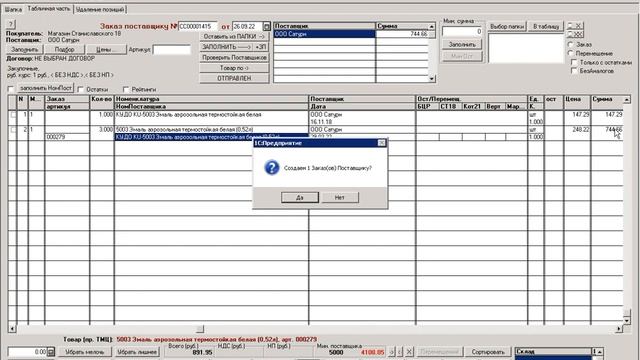The image size is (640, 360).
Task: Click the Товар по button
Action: tap(234, 68)
